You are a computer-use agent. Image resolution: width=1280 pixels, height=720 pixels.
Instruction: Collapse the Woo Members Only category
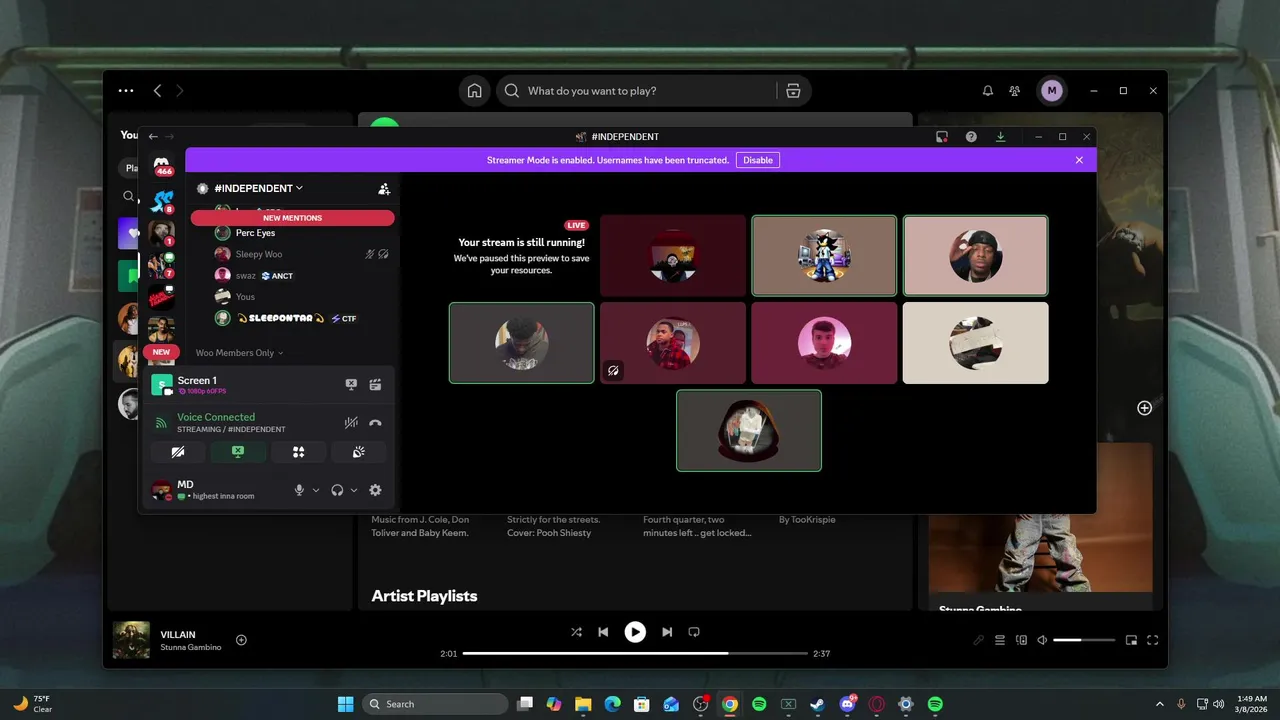coord(239,353)
